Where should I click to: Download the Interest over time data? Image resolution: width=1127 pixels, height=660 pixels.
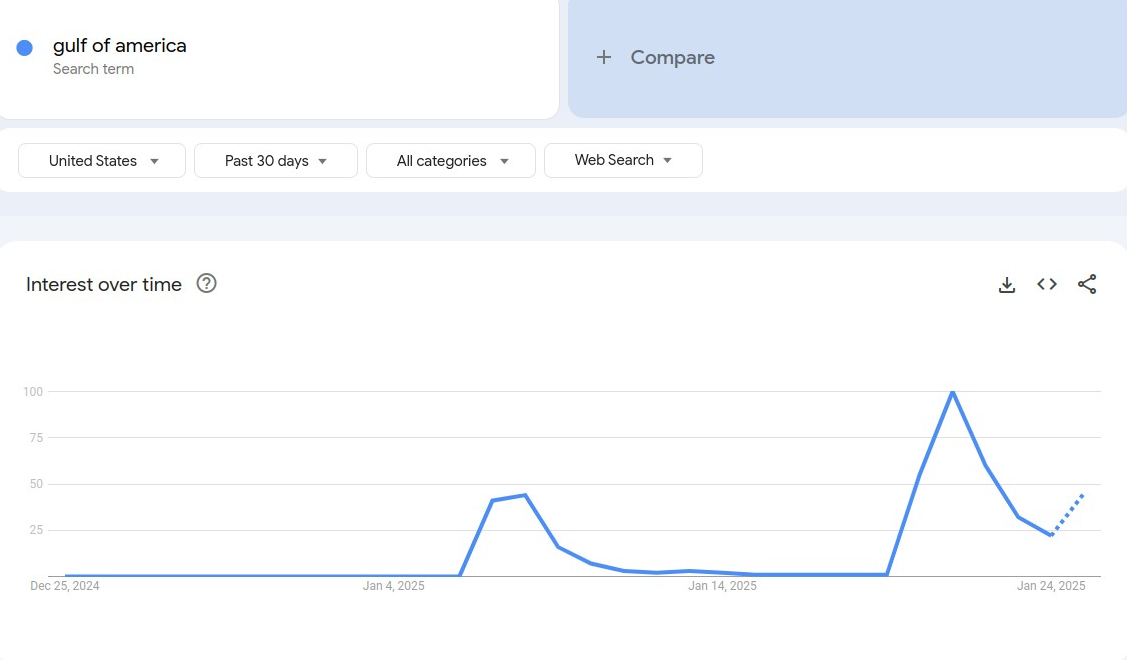coord(1007,285)
